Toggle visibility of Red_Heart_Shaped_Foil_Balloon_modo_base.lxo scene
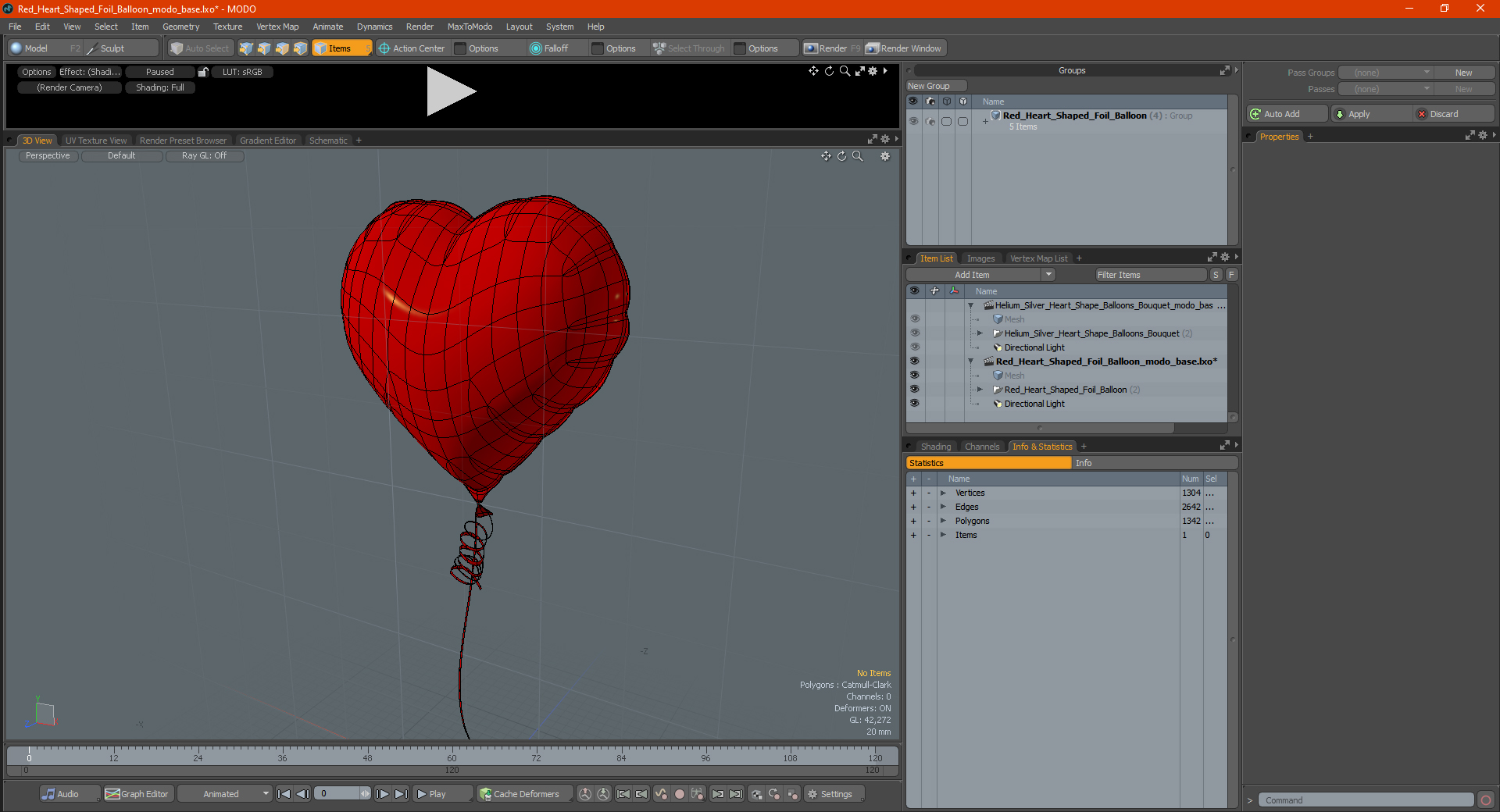The image size is (1500, 812). coord(914,361)
